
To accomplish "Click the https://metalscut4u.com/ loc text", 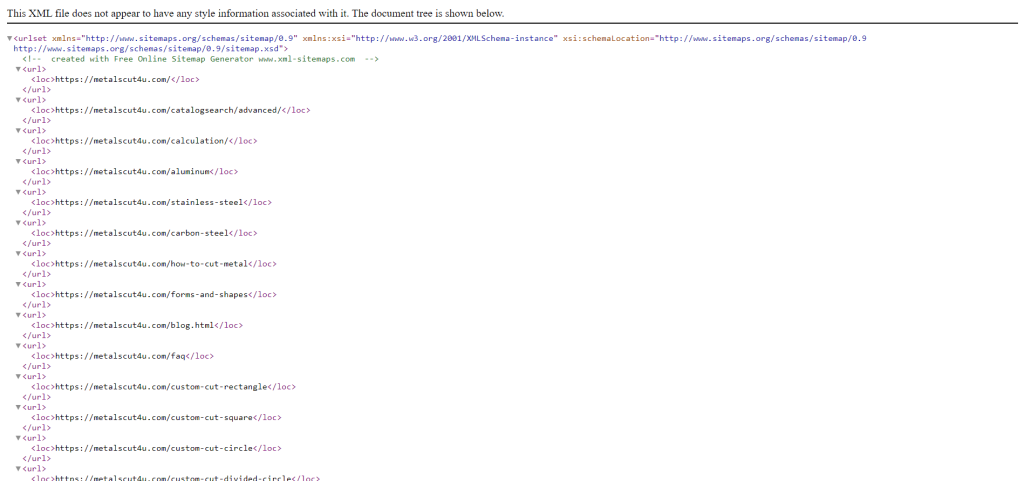I will pos(113,80).
